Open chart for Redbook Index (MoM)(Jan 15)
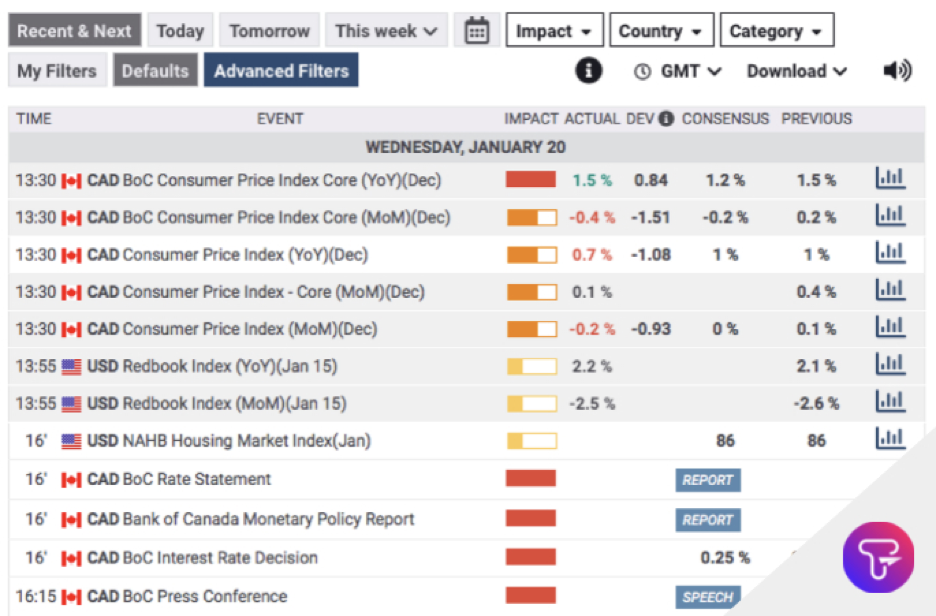The image size is (936, 616). 890,401
